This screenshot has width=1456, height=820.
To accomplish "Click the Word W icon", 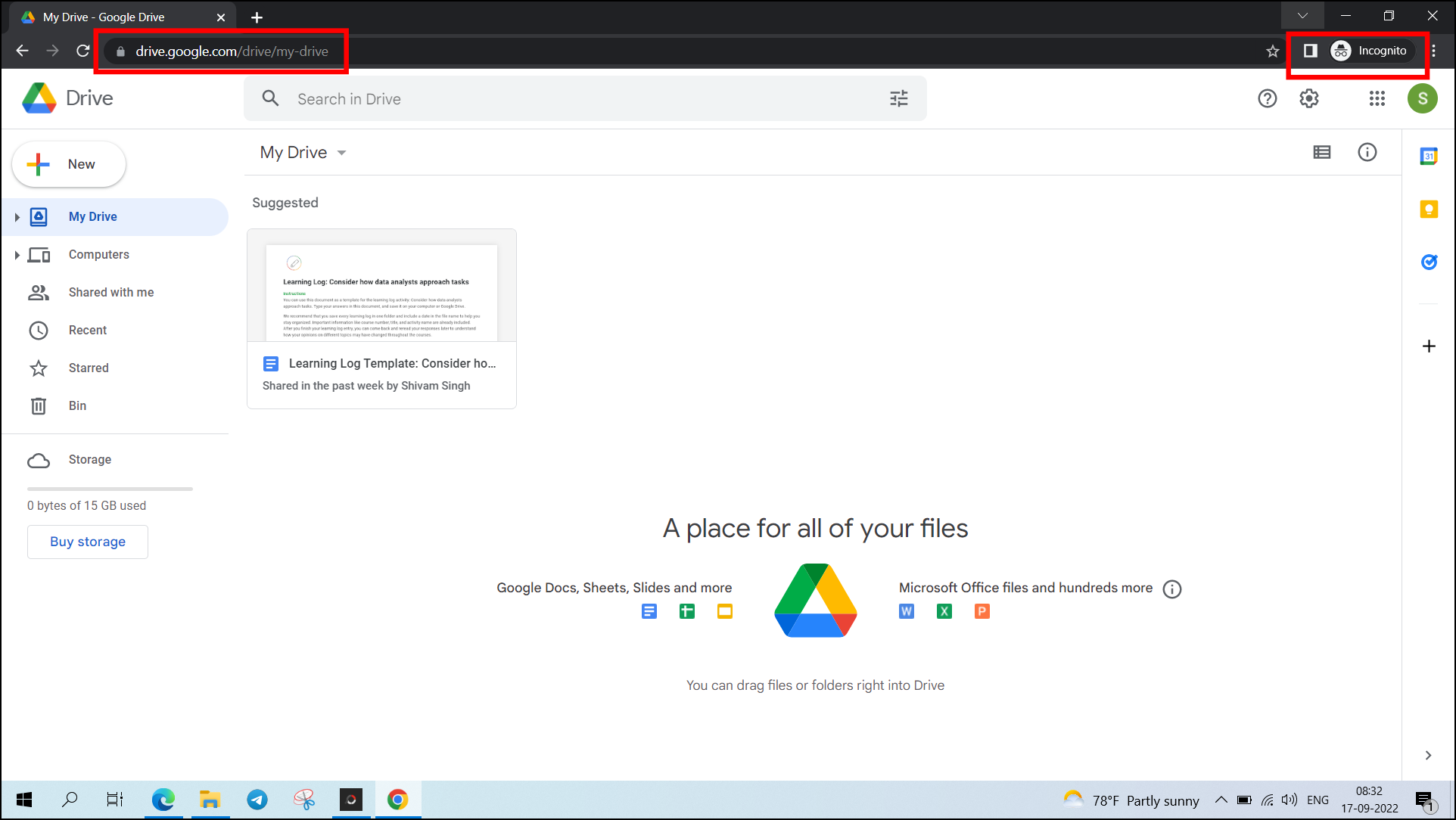I will [x=906, y=611].
